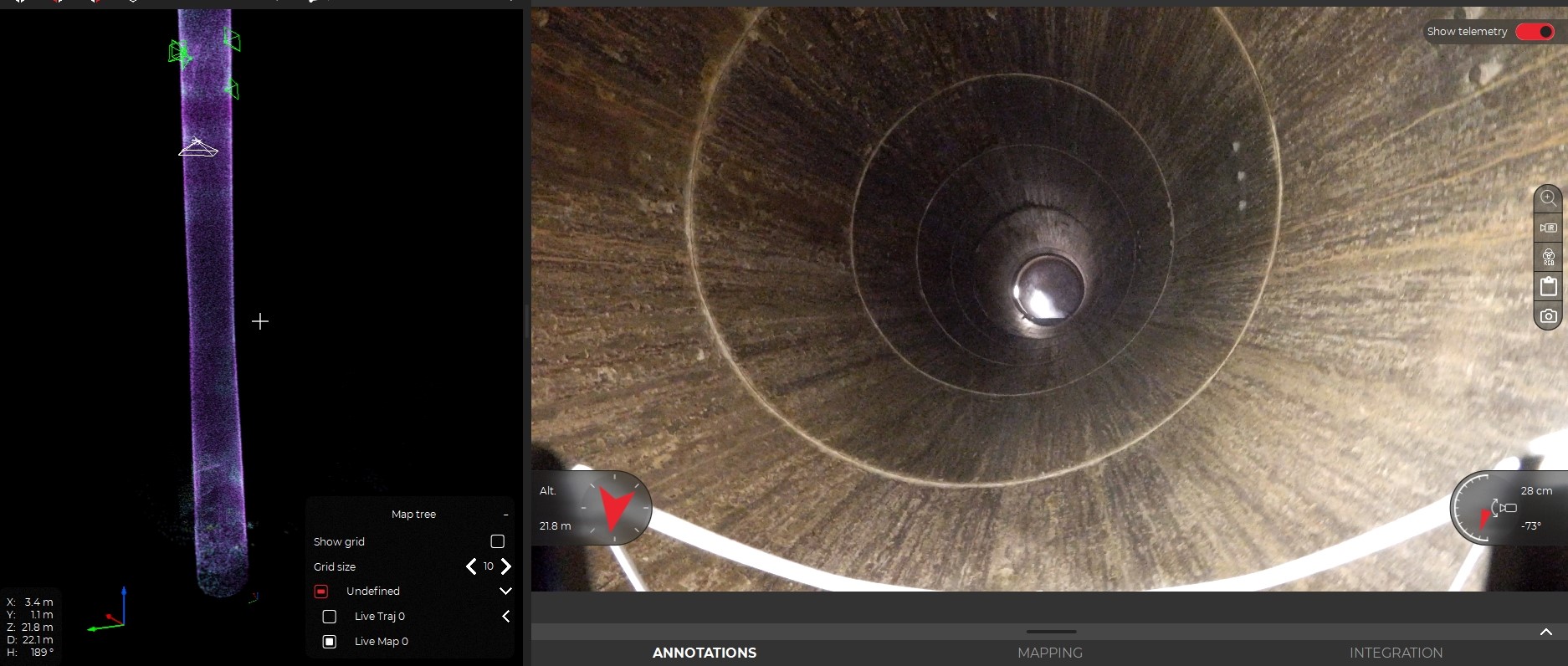
Task: Select the RGB camera mode icon
Action: pyautogui.click(x=1548, y=257)
